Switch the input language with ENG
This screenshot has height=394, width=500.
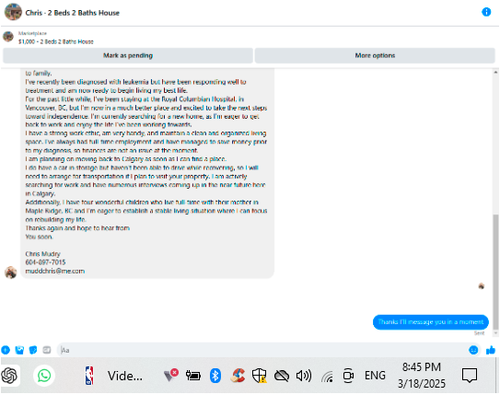coord(375,376)
